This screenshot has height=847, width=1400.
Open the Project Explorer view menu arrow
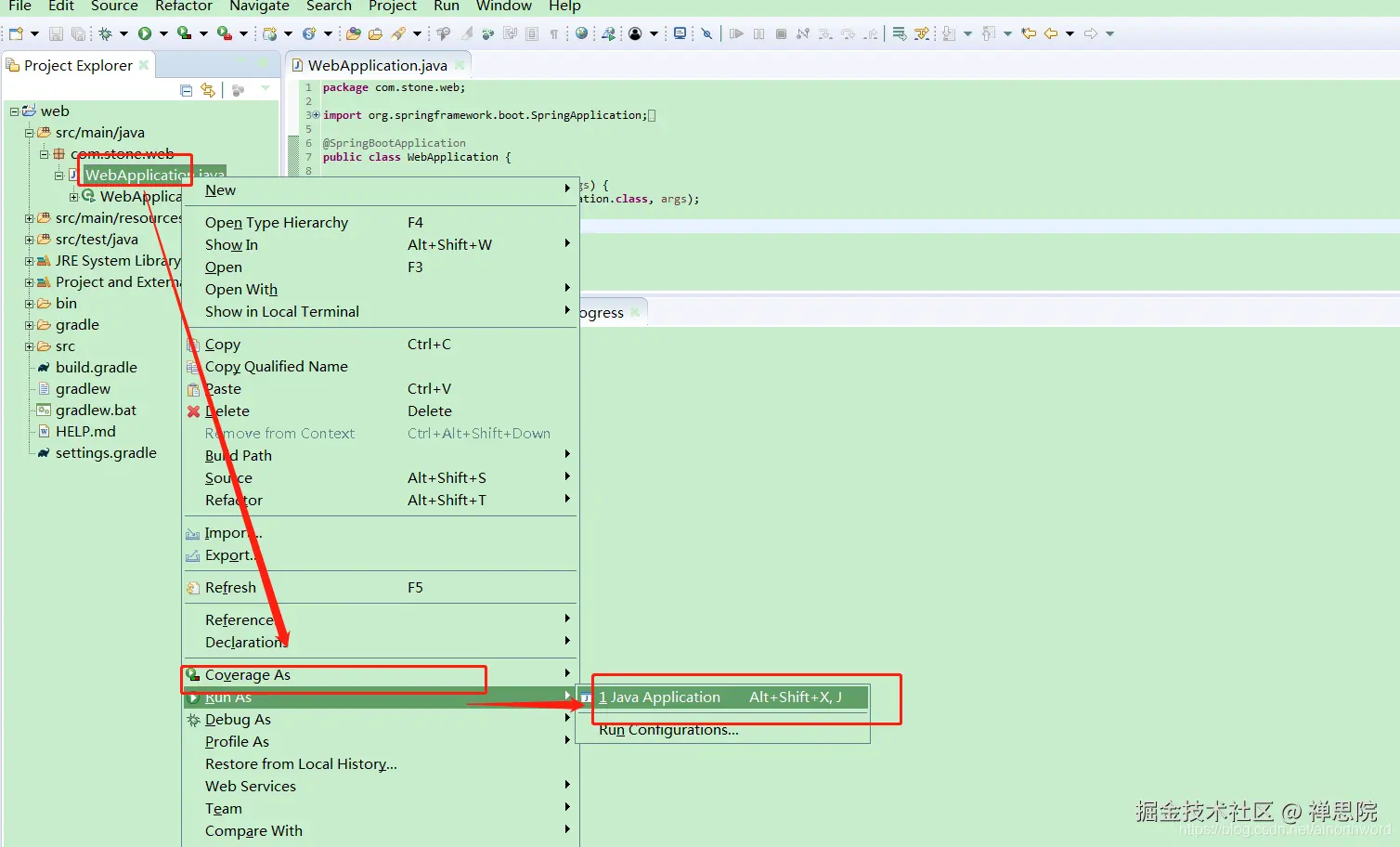tap(266, 88)
